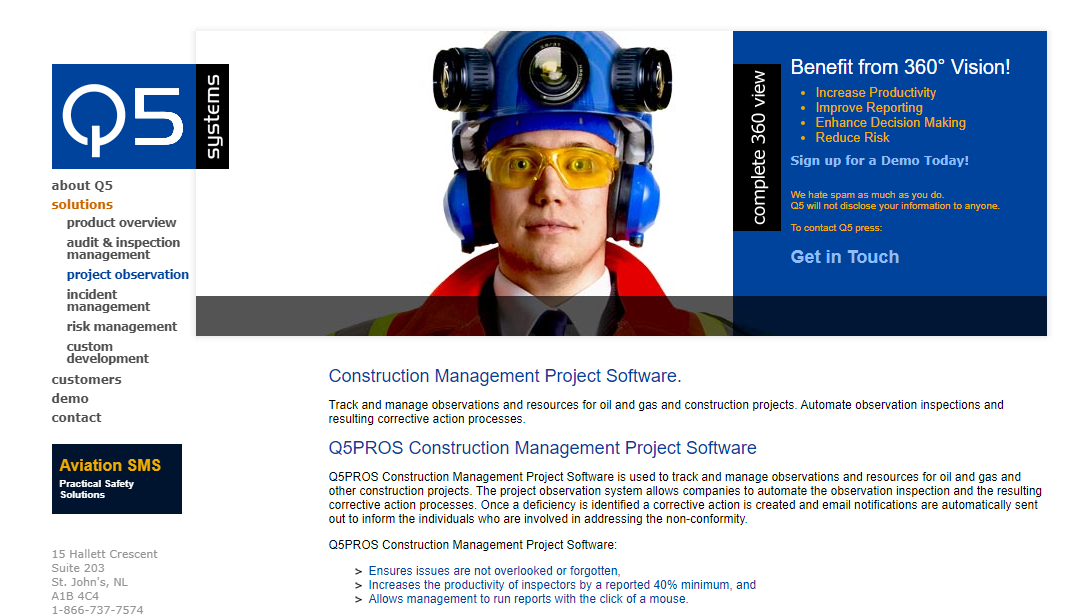The height and width of the screenshot is (615, 1073).
Task: Open incident management page
Action: click(108, 300)
